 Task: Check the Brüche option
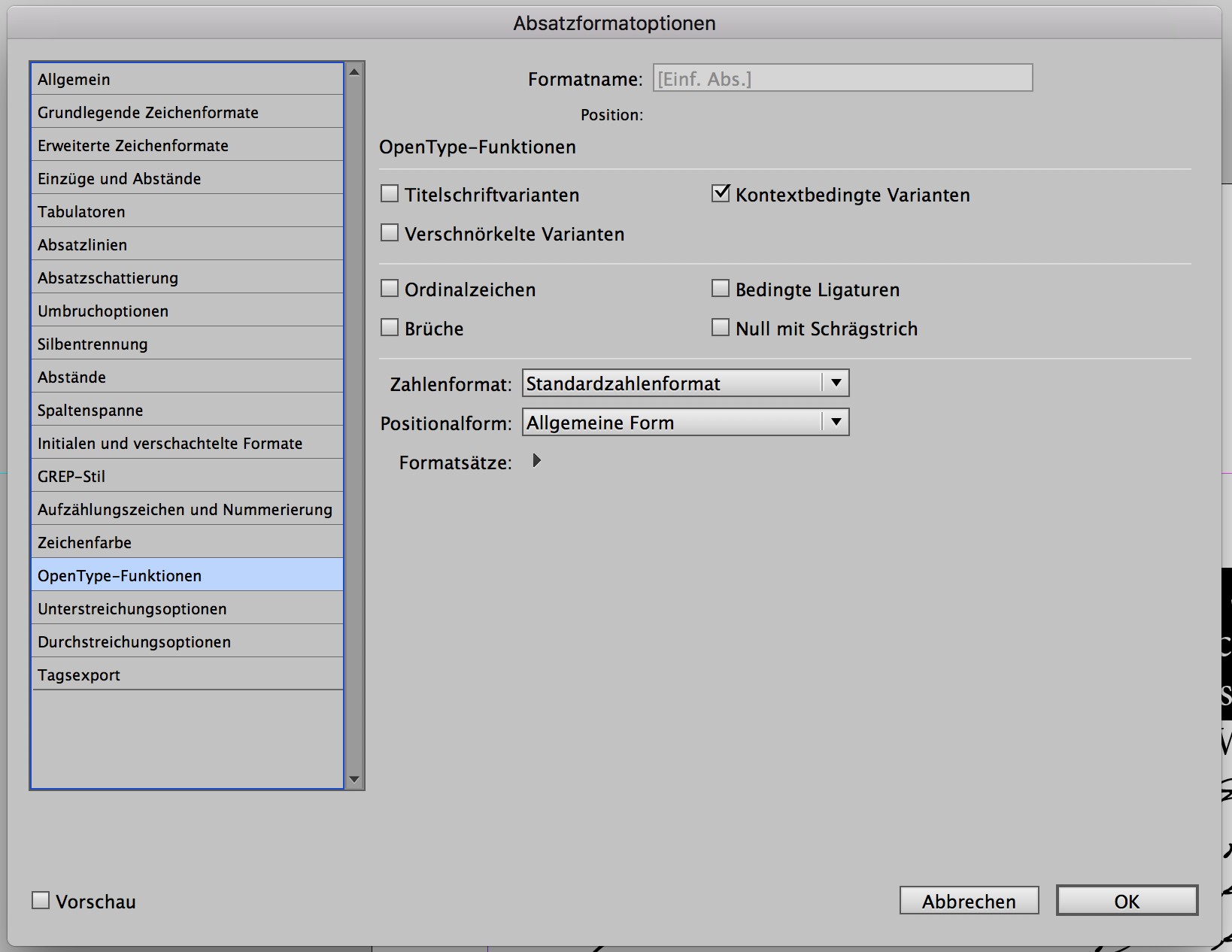390,328
